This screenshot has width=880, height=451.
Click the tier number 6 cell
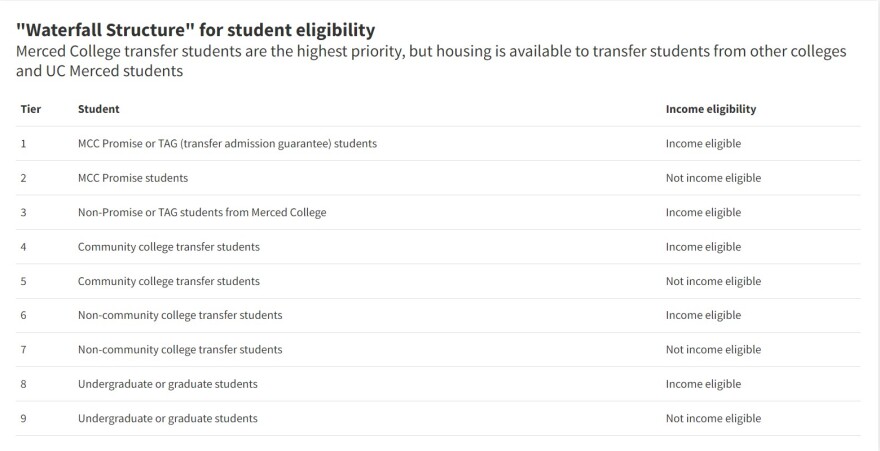[24, 315]
